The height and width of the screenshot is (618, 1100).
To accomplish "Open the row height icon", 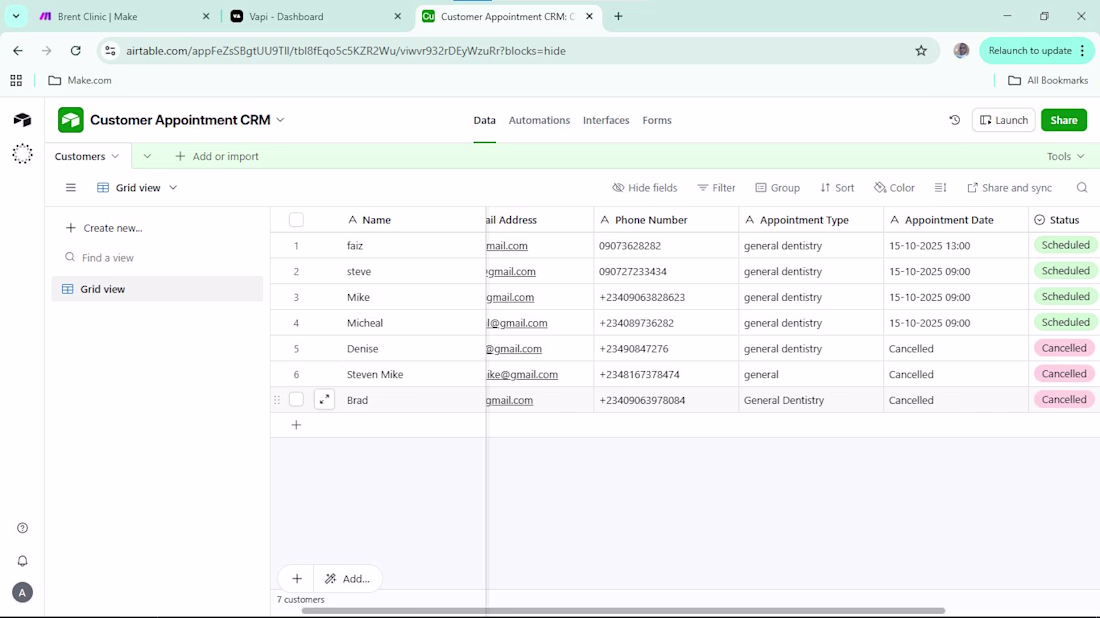I will pyautogui.click(x=941, y=188).
